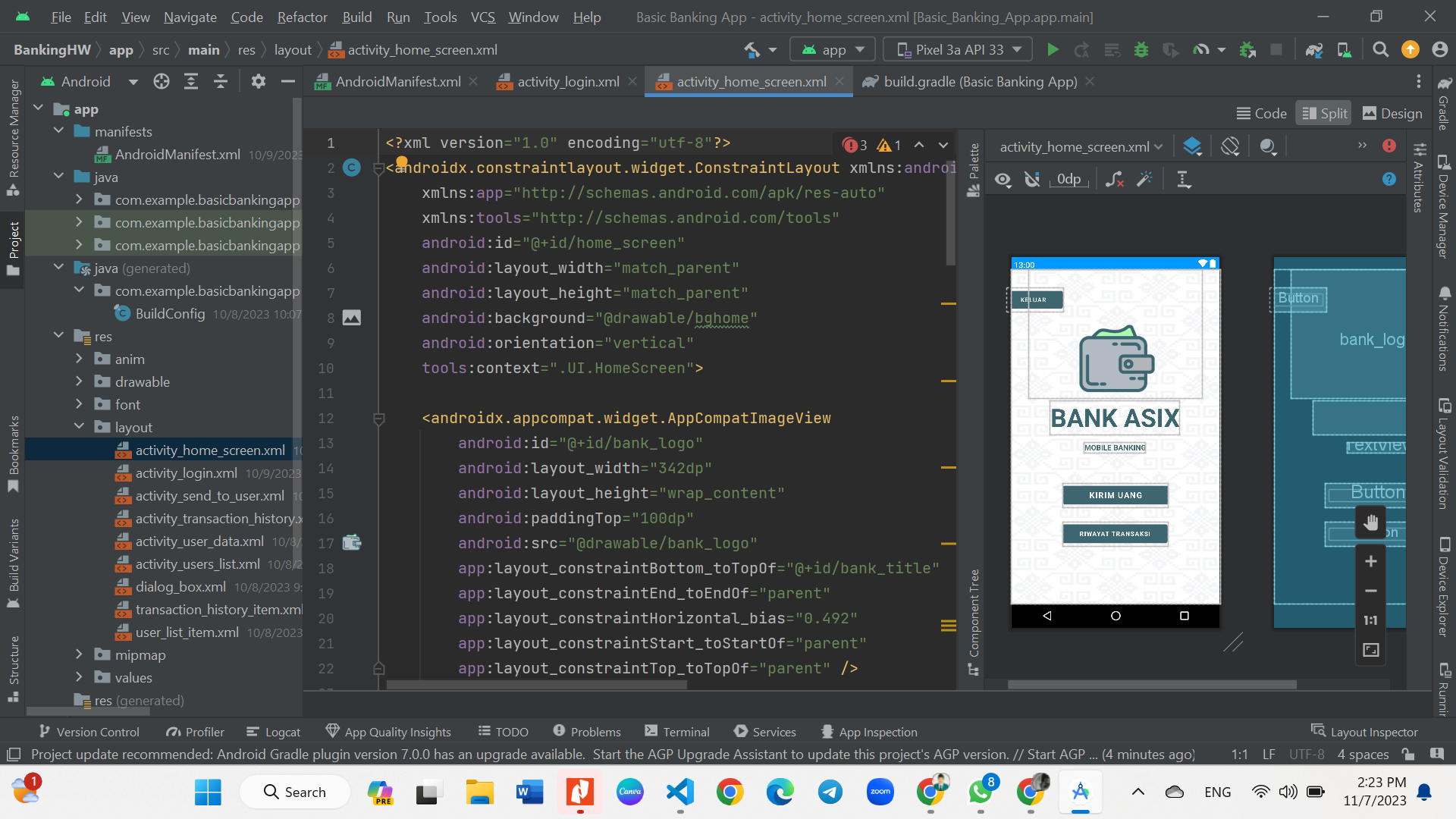
Task: Click Clear All Constraints icon in design toolbar
Action: tap(1114, 180)
